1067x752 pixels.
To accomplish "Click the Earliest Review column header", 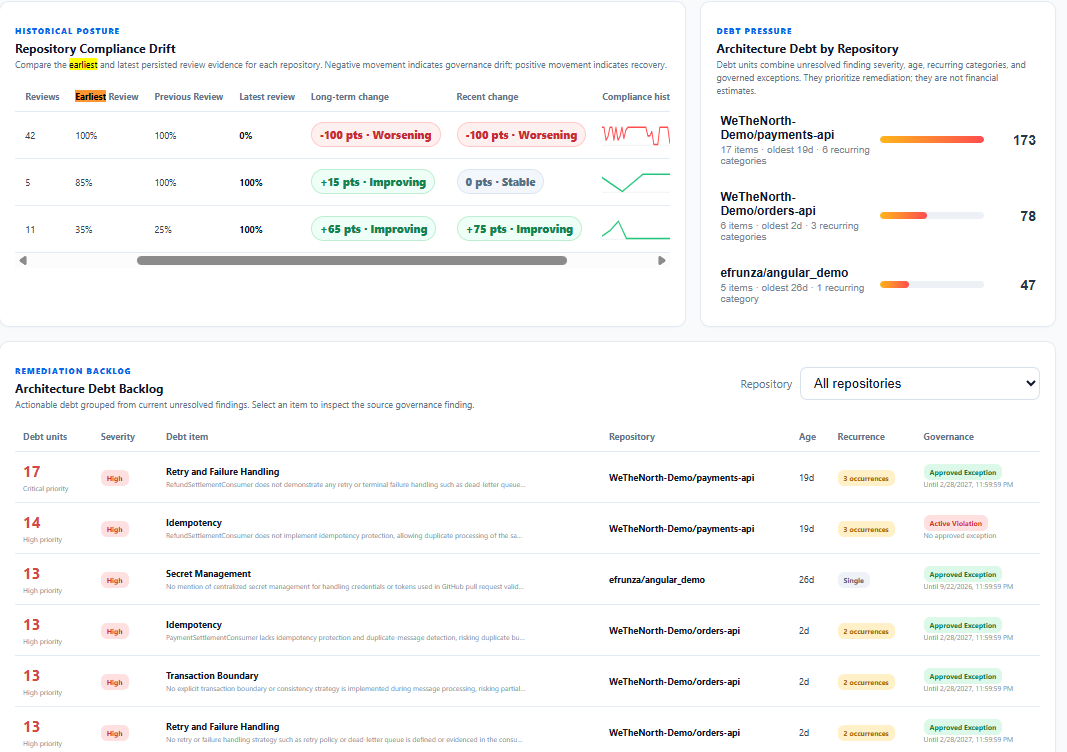I will [x=107, y=97].
